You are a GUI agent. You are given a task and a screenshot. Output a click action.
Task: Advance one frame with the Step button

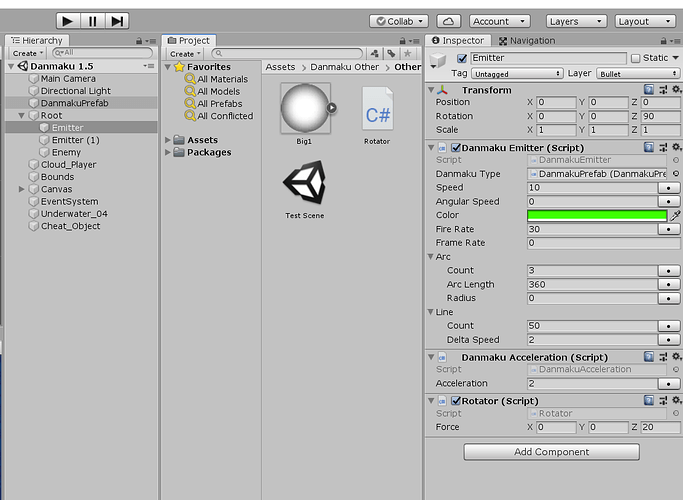117,21
